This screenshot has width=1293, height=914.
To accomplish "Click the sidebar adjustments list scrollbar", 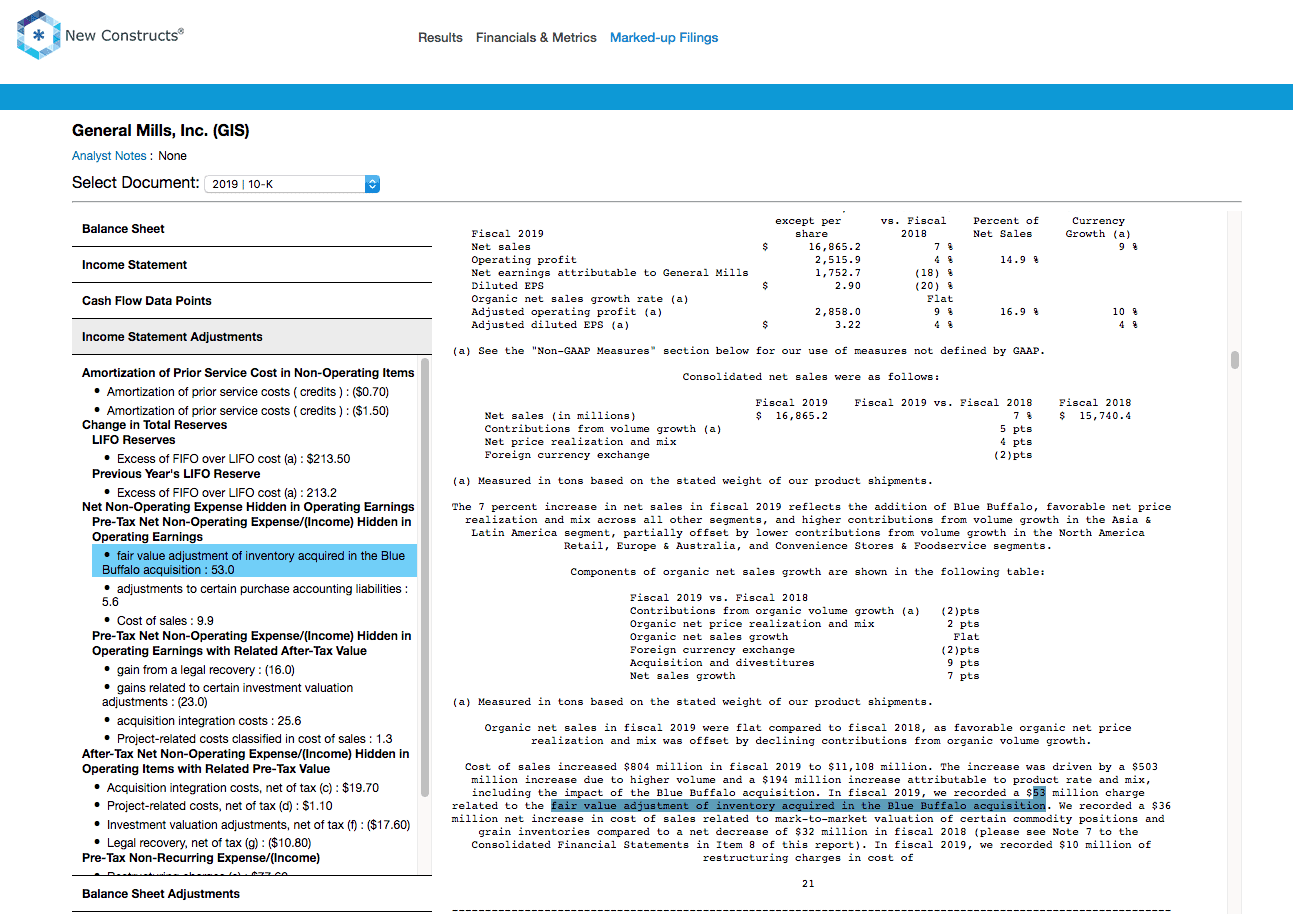I will (426, 575).
